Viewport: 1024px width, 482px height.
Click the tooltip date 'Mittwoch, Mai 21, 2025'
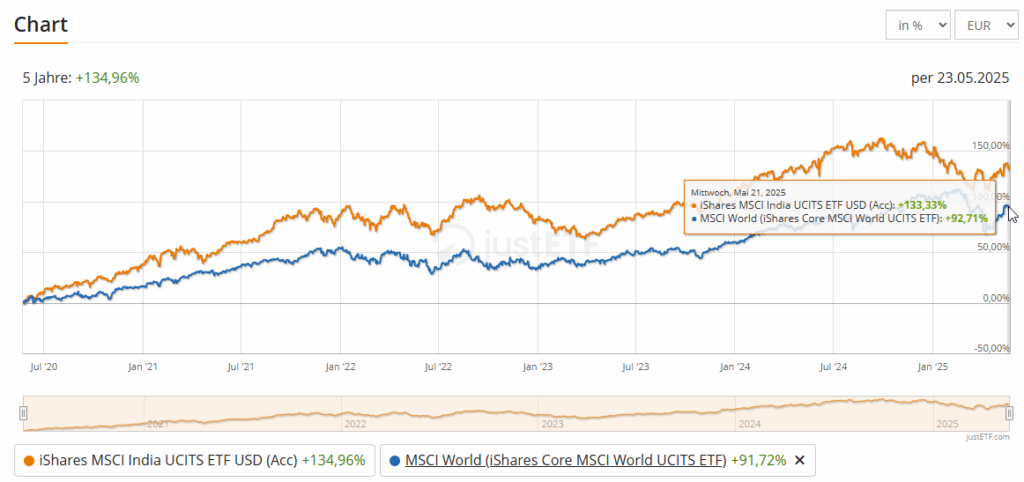tap(738, 193)
